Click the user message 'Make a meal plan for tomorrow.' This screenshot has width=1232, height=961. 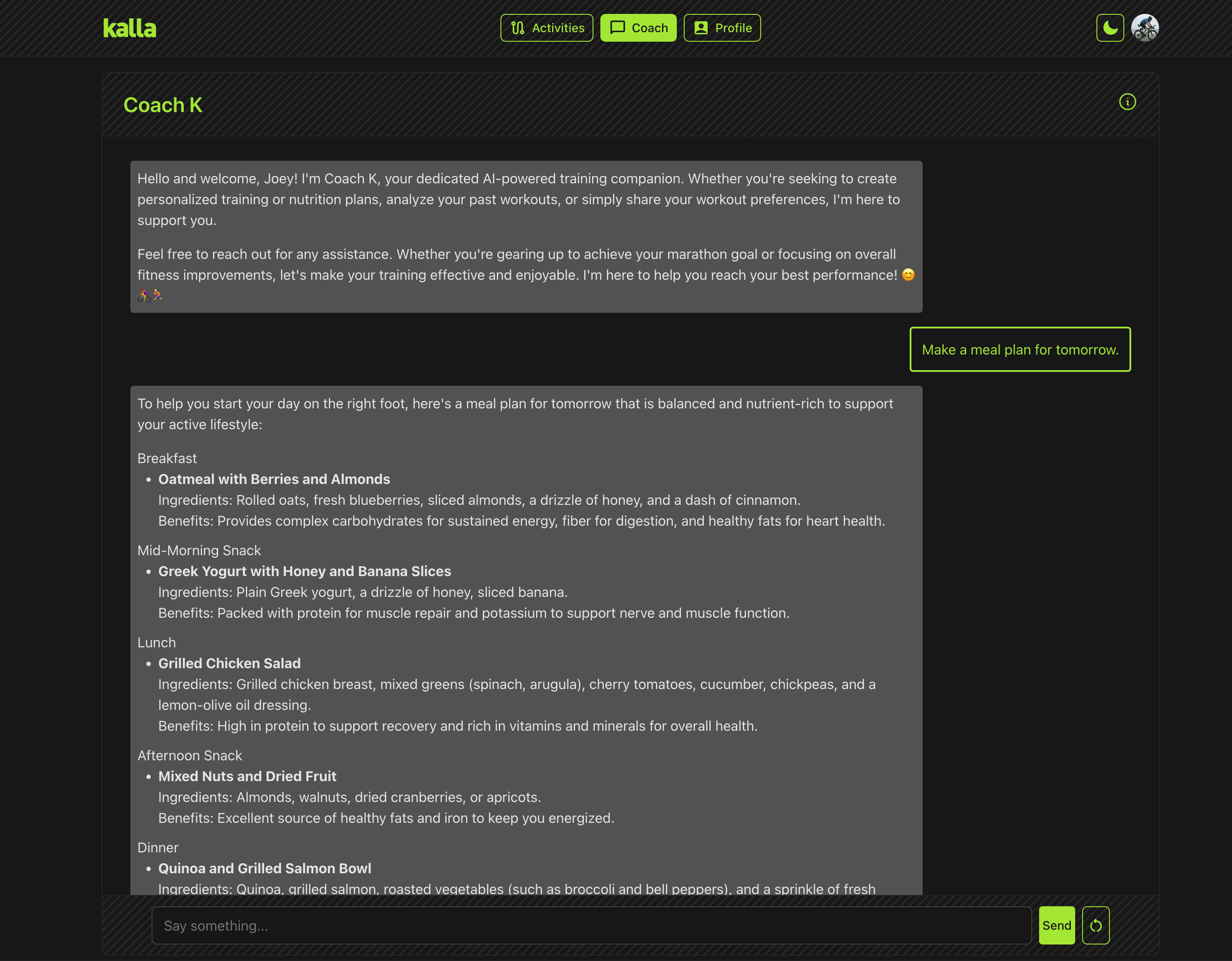click(x=1020, y=349)
